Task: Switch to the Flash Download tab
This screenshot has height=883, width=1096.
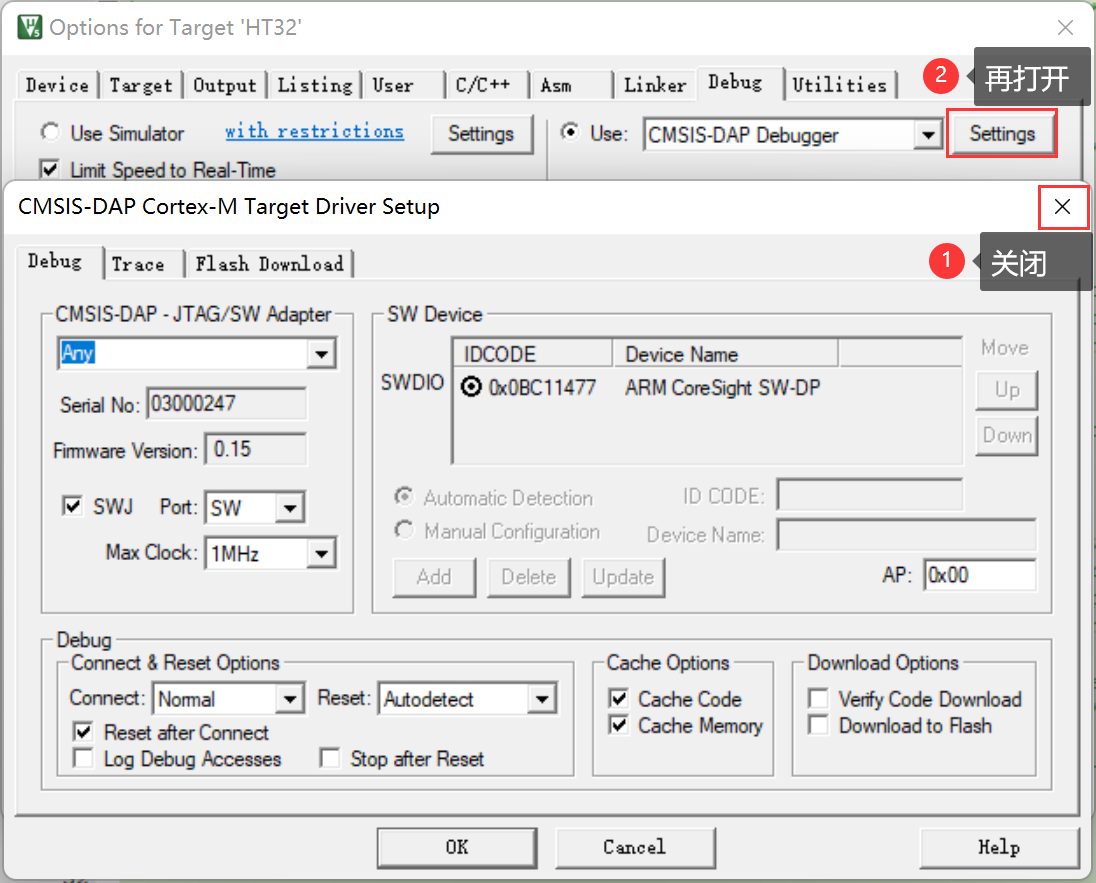Action: (x=269, y=264)
